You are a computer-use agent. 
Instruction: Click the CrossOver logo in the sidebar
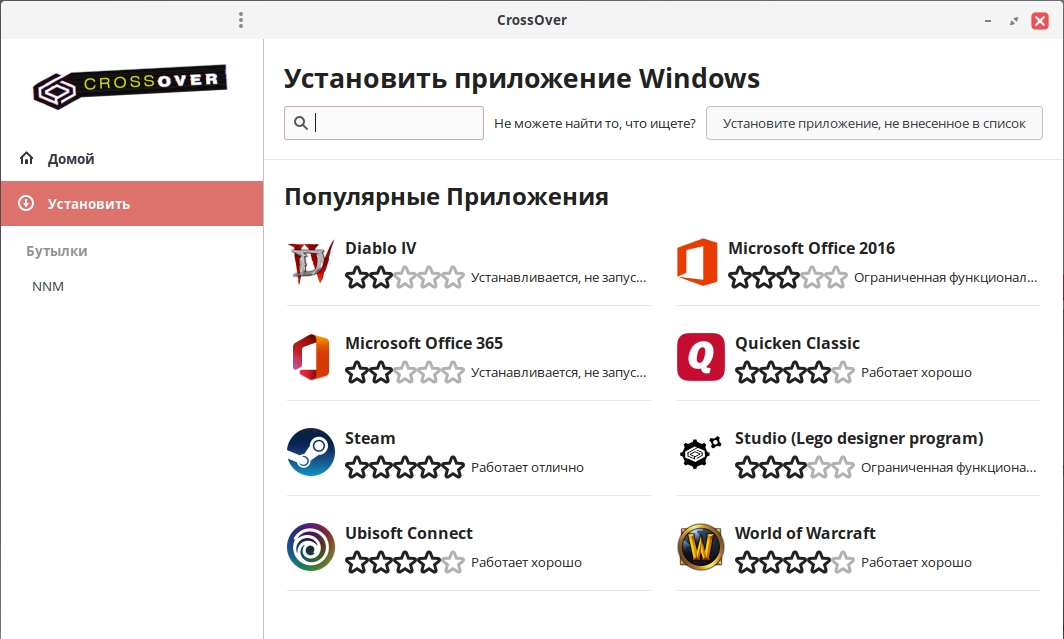click(x=130, y=86)
